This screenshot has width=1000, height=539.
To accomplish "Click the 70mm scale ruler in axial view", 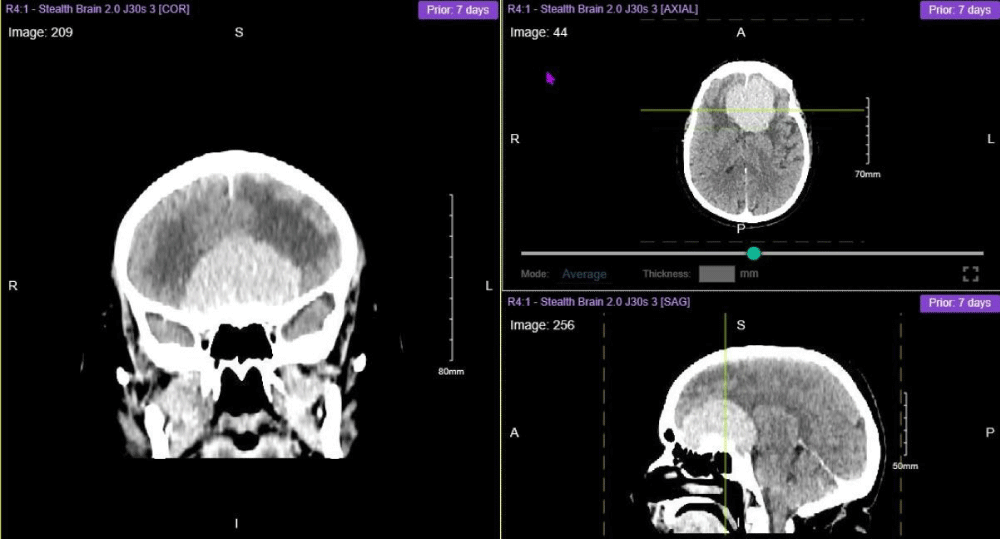I will point(867,130).
